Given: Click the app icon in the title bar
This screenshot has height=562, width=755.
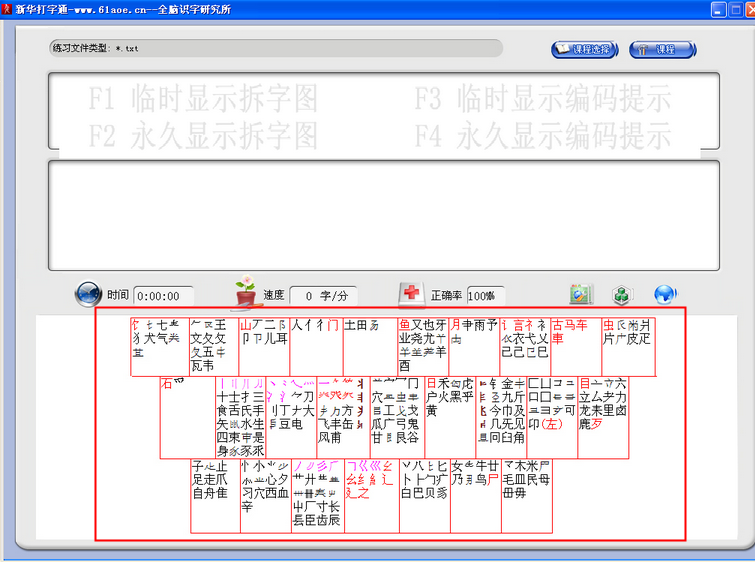Looking at the screenshot, I should pos(9,9).
